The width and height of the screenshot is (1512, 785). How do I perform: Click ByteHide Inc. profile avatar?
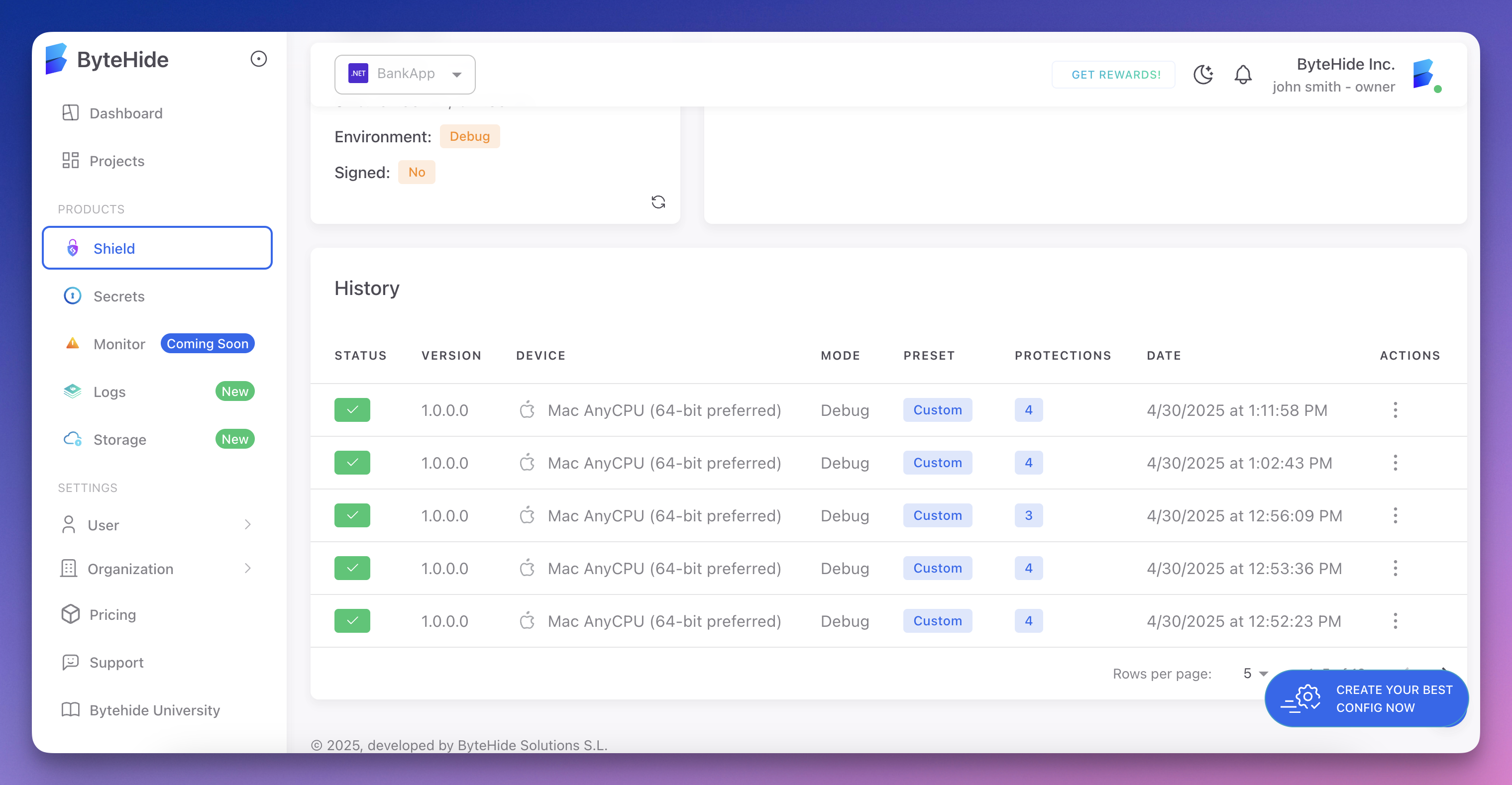pos(1425,75)
